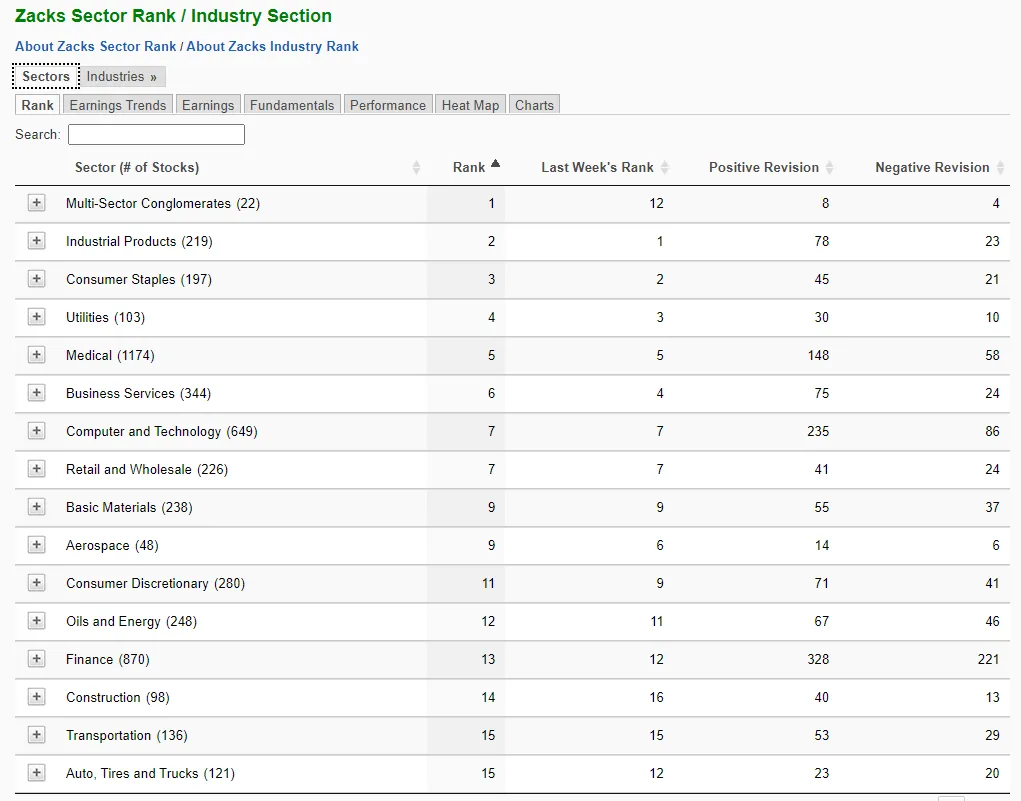Switch to the Industries tab
The height and width of the screenshot is (801, 1021).
121,76
